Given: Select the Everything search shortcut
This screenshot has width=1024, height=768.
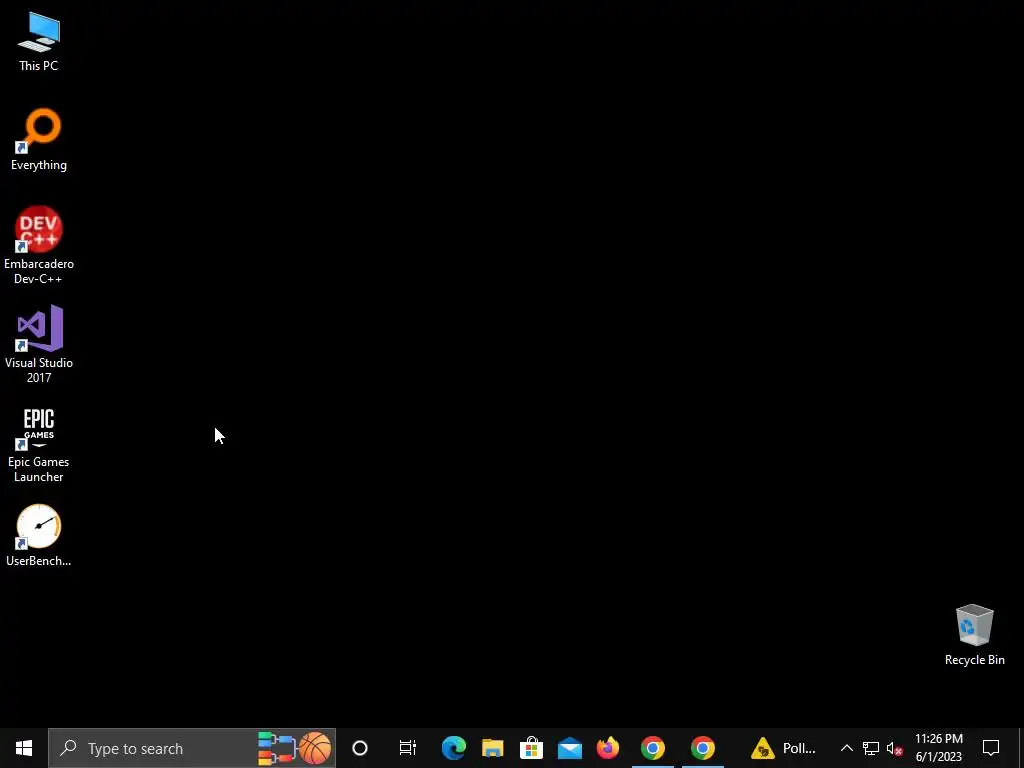Looking at the screenshot, I should [x=39, y=140].
